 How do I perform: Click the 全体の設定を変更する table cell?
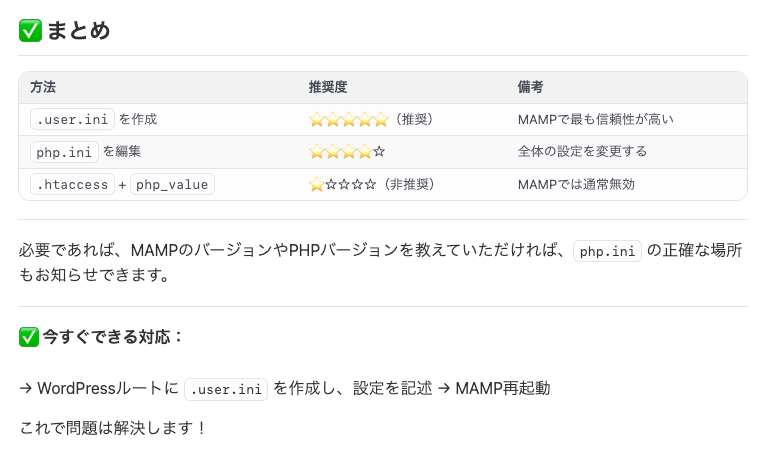coord(582,152)
